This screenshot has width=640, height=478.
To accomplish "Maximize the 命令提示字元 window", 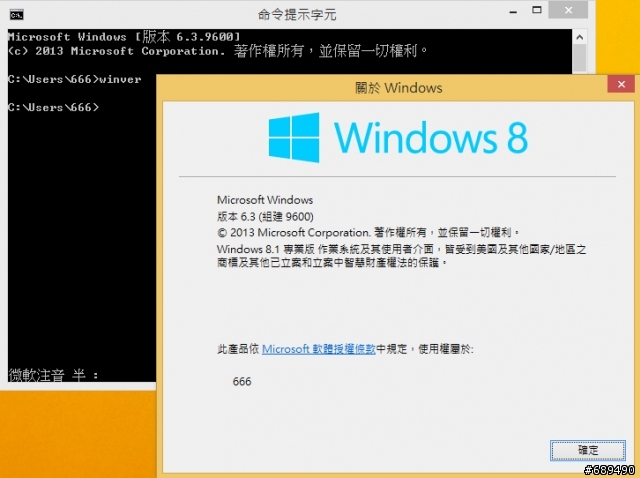I will click(537, 10).
